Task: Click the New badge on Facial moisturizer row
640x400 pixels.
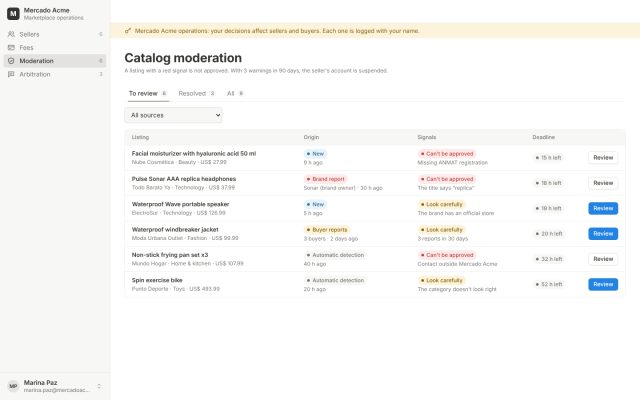Action: [315, 153]
